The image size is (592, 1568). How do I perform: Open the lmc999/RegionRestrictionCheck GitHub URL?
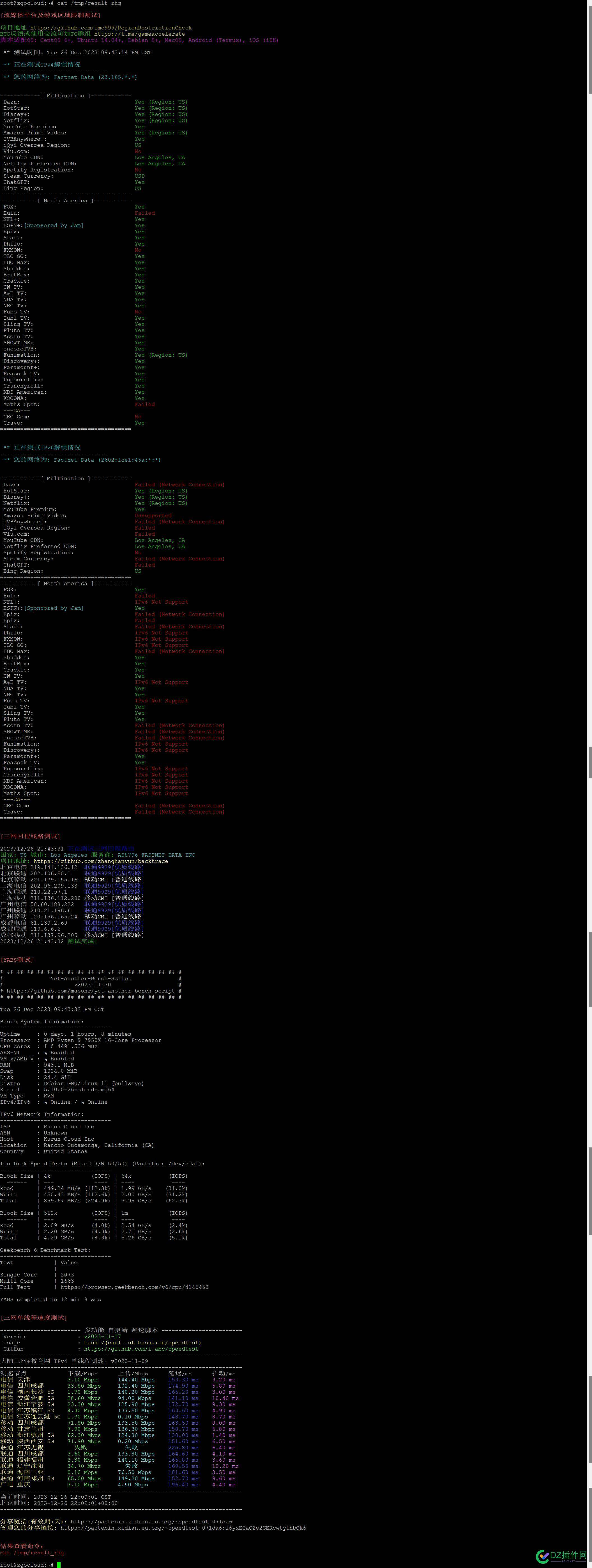click(x=111, y=28)
